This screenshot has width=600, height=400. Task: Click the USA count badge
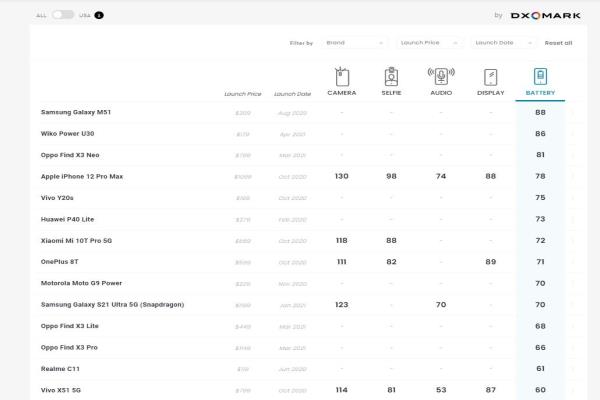pyautogui.click(x=99, y=15)
